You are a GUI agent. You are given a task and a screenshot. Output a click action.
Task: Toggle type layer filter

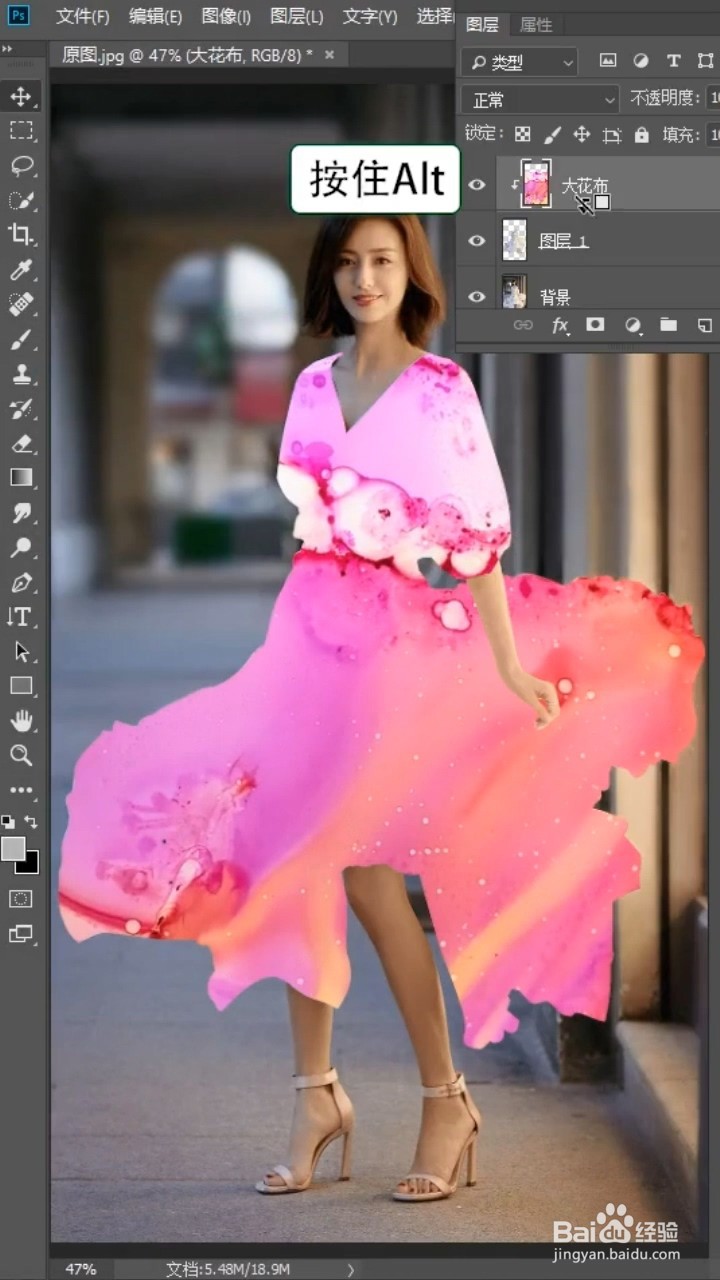[674, 61]
